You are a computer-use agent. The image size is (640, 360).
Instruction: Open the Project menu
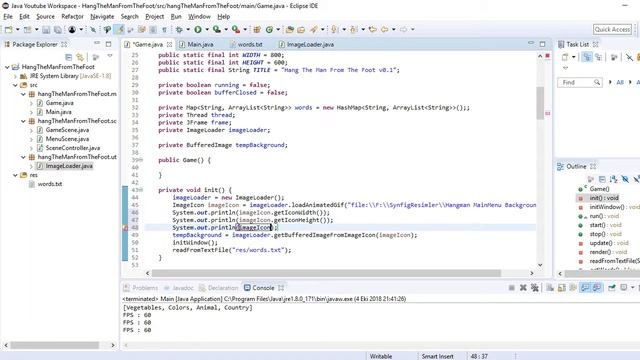[155, 16]
